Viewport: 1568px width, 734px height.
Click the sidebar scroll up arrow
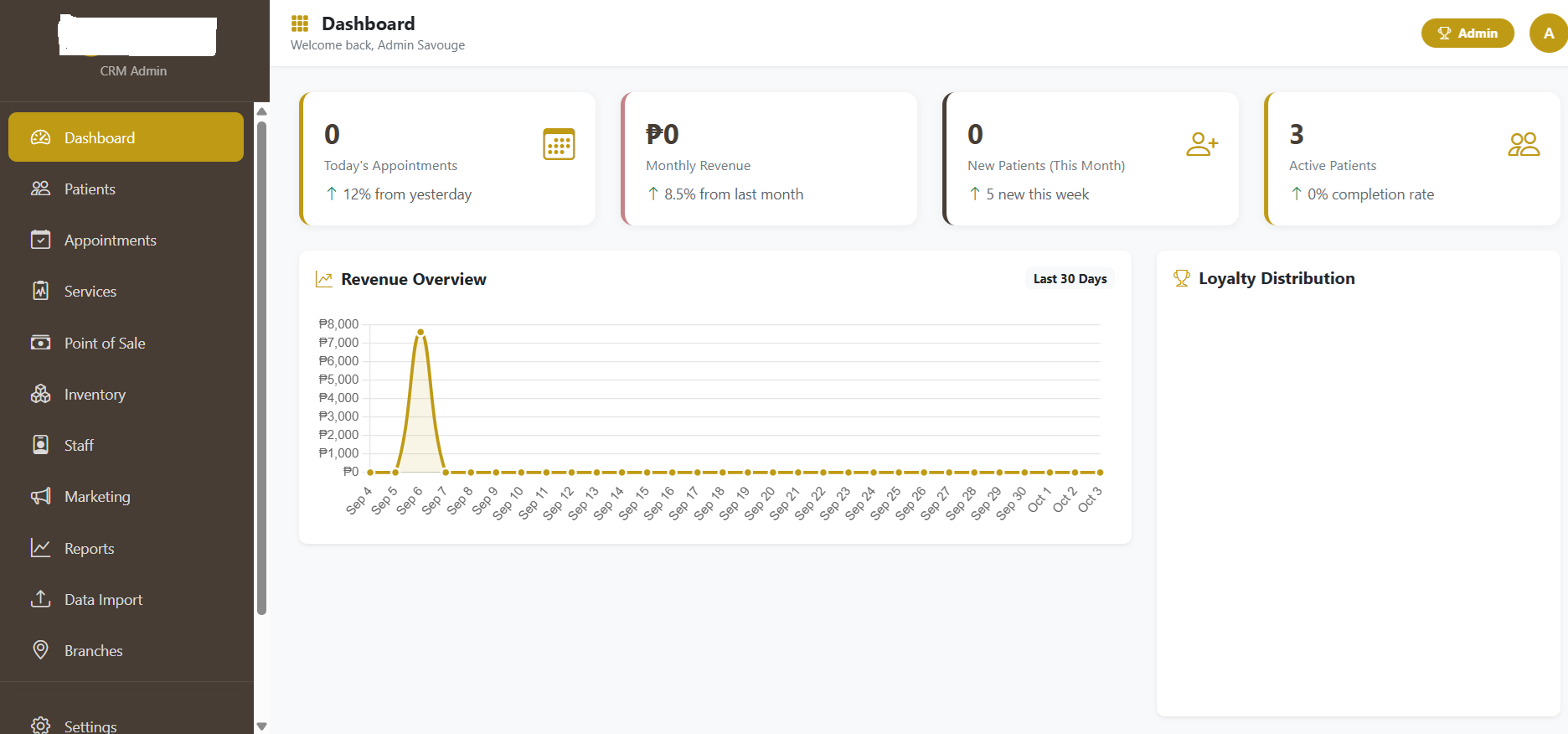coord(261,111)
